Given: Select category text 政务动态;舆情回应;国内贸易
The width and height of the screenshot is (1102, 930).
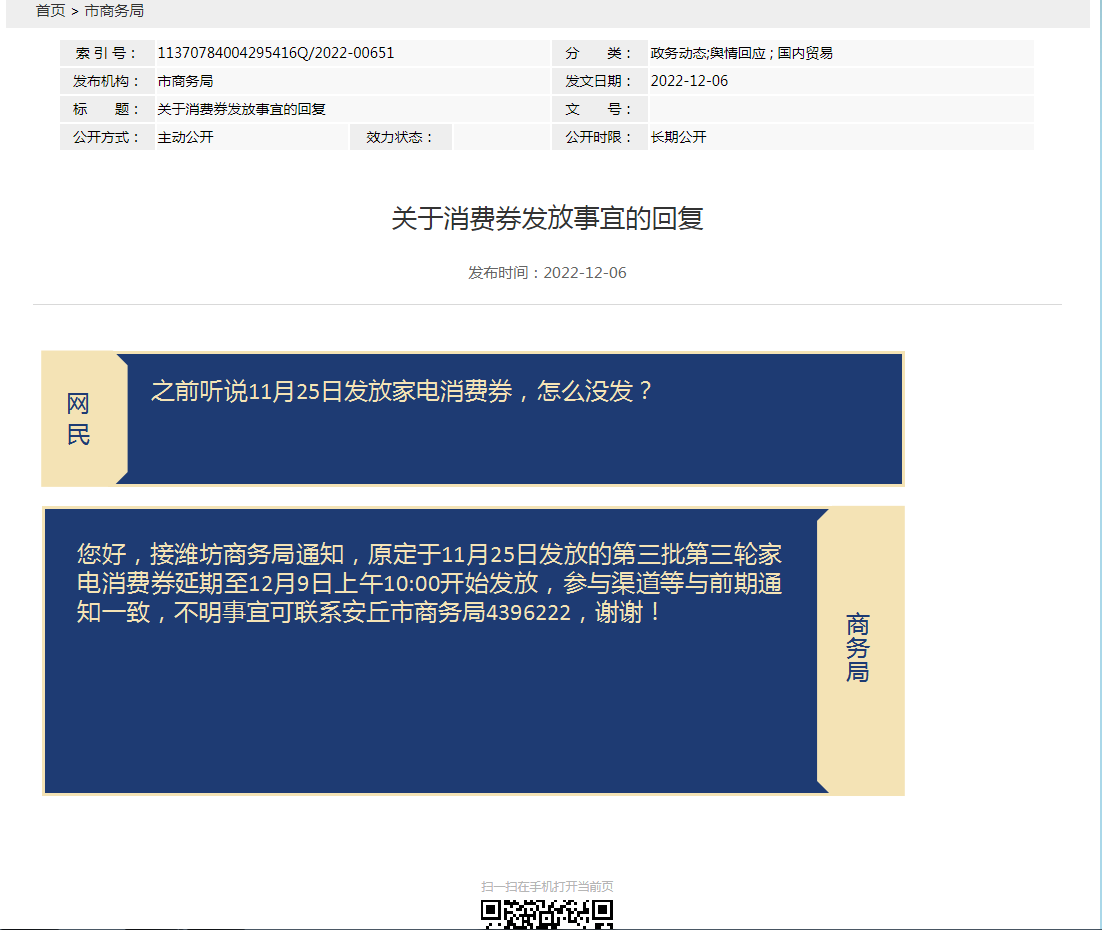Looking at the screenshot, I should click(741, 53).
